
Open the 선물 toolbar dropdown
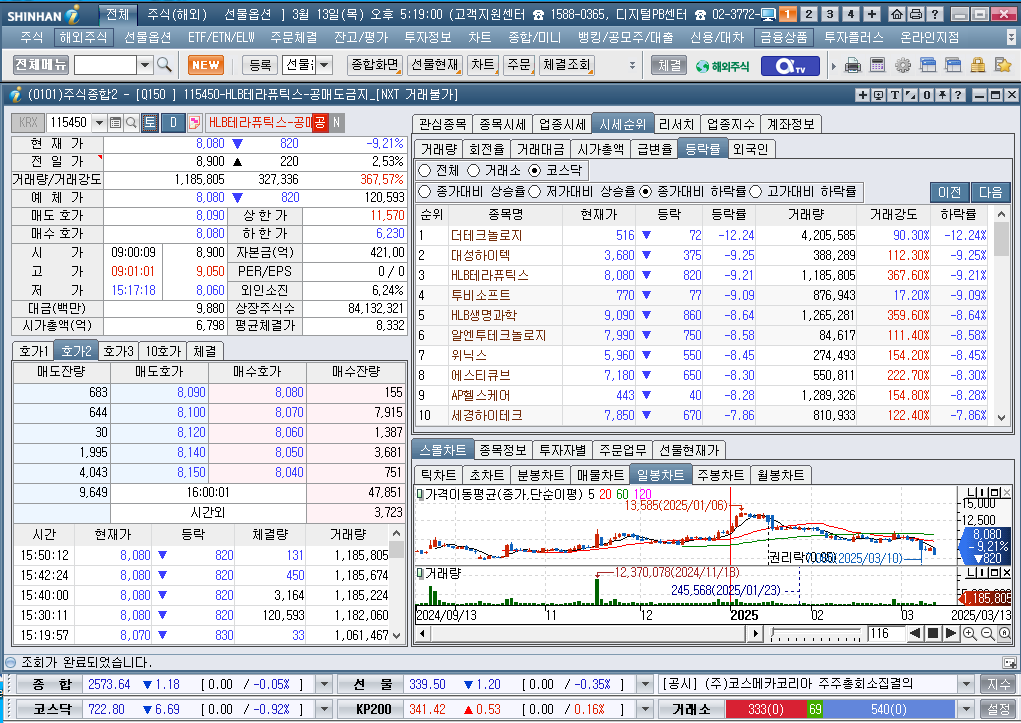pyautogui.click(x=324, y=64)
